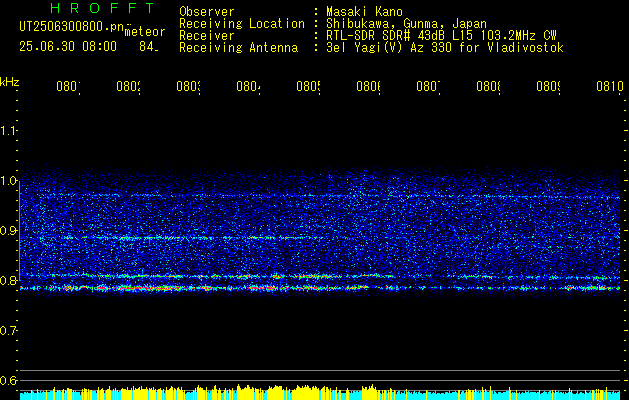
Task: Click the kHz axis unit label
Action: pyautogui.click(x=10, y=82)
